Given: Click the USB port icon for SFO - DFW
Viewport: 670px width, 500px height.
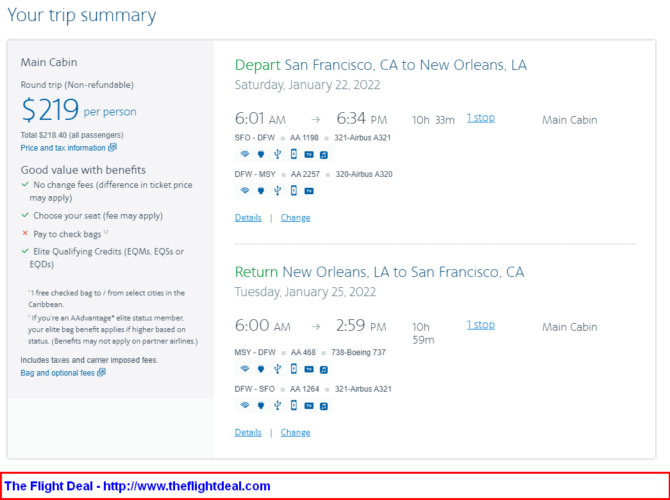Looking at the screenshot, I should (x=277, y=154).
